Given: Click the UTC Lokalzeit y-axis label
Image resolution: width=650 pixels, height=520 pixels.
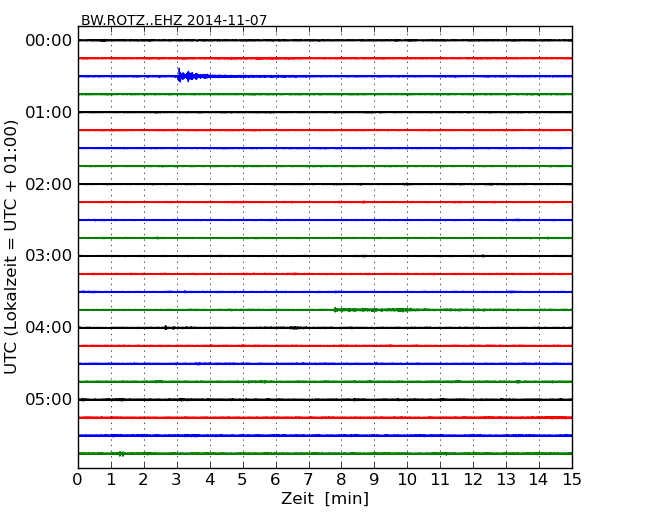Looking at the screenshot, I should click(x=11, y=247).
